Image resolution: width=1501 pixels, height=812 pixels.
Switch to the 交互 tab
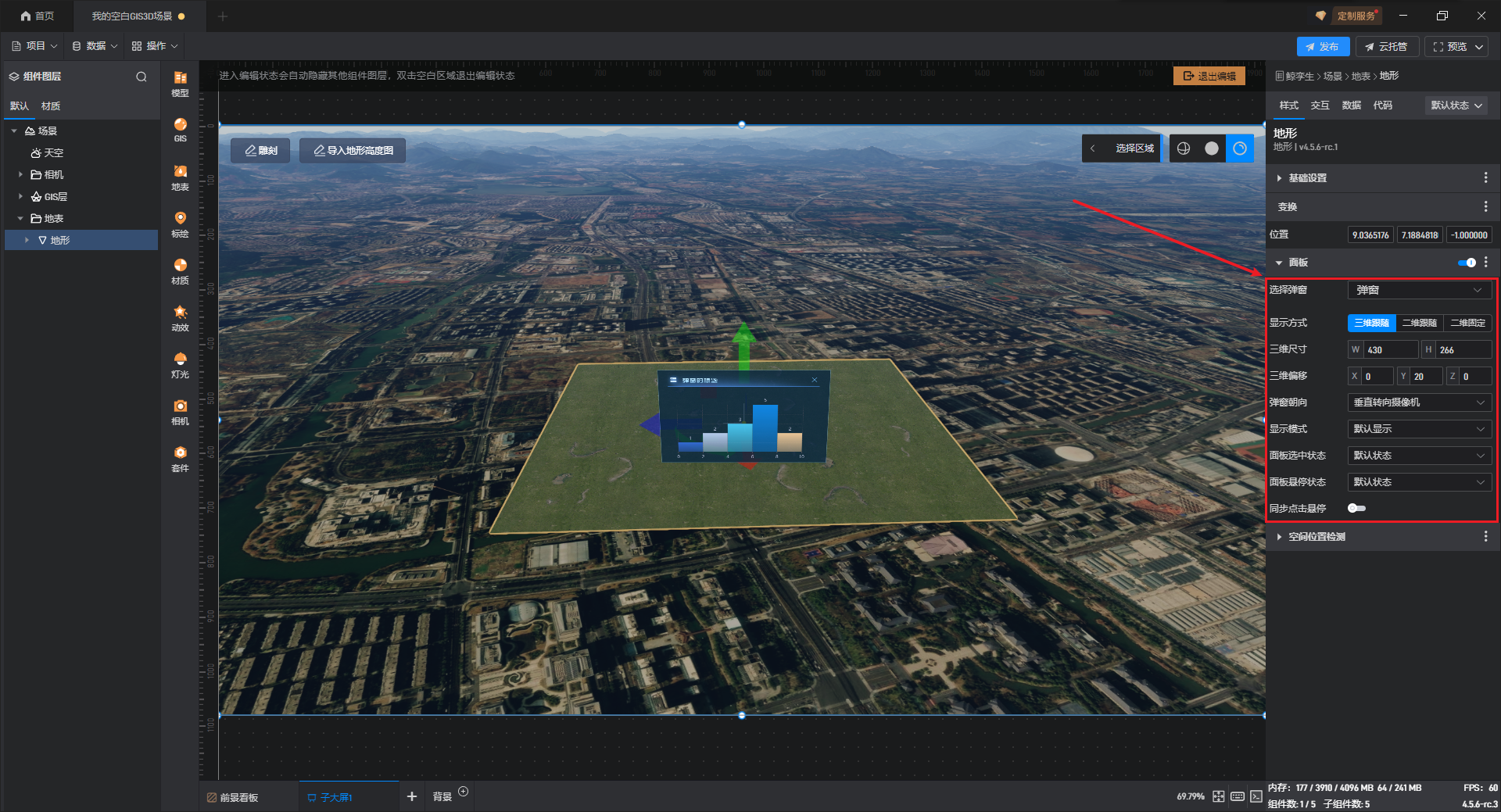click(1320, 106)
